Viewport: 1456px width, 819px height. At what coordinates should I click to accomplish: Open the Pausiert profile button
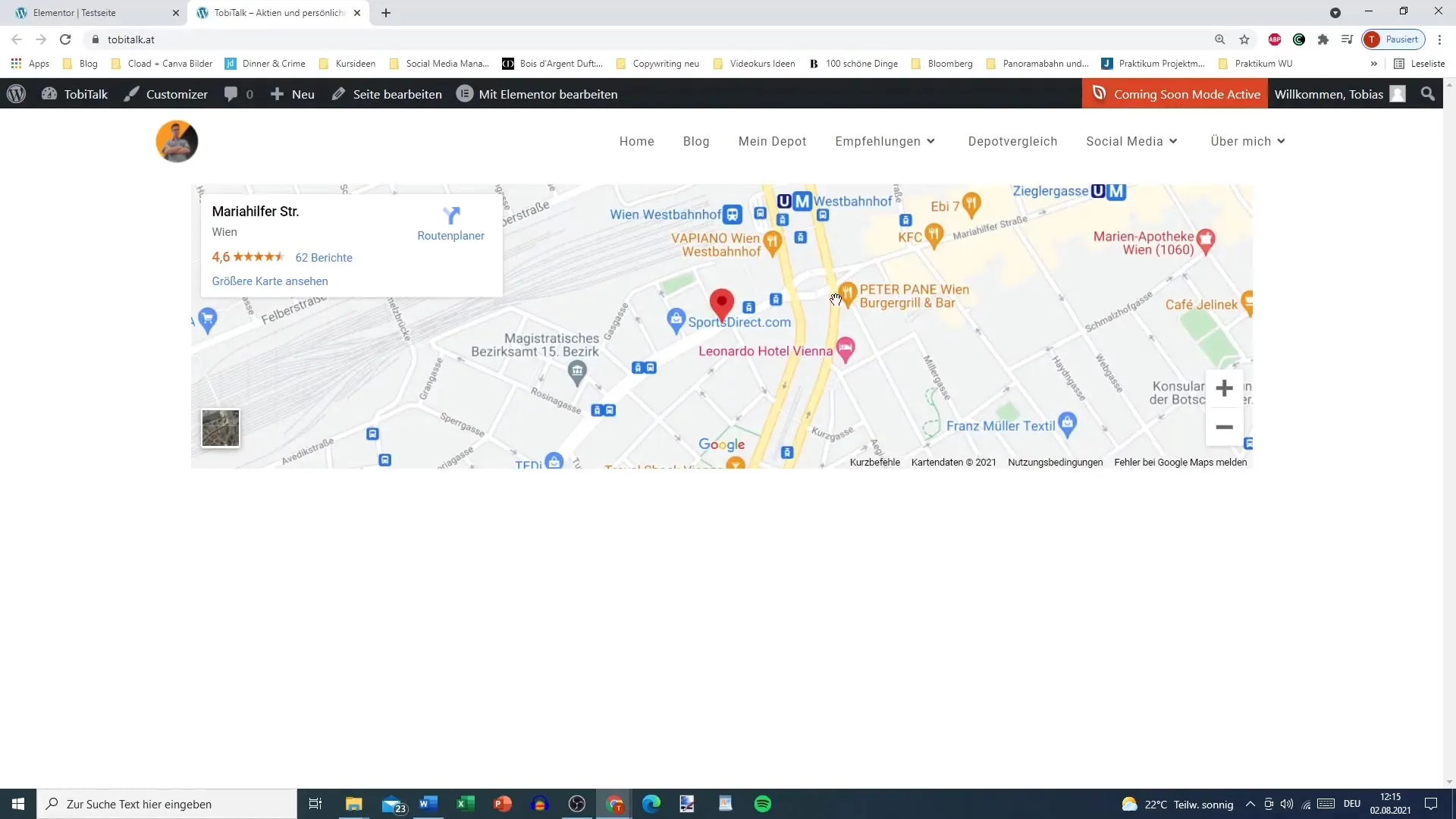[x=1394, y=39]
